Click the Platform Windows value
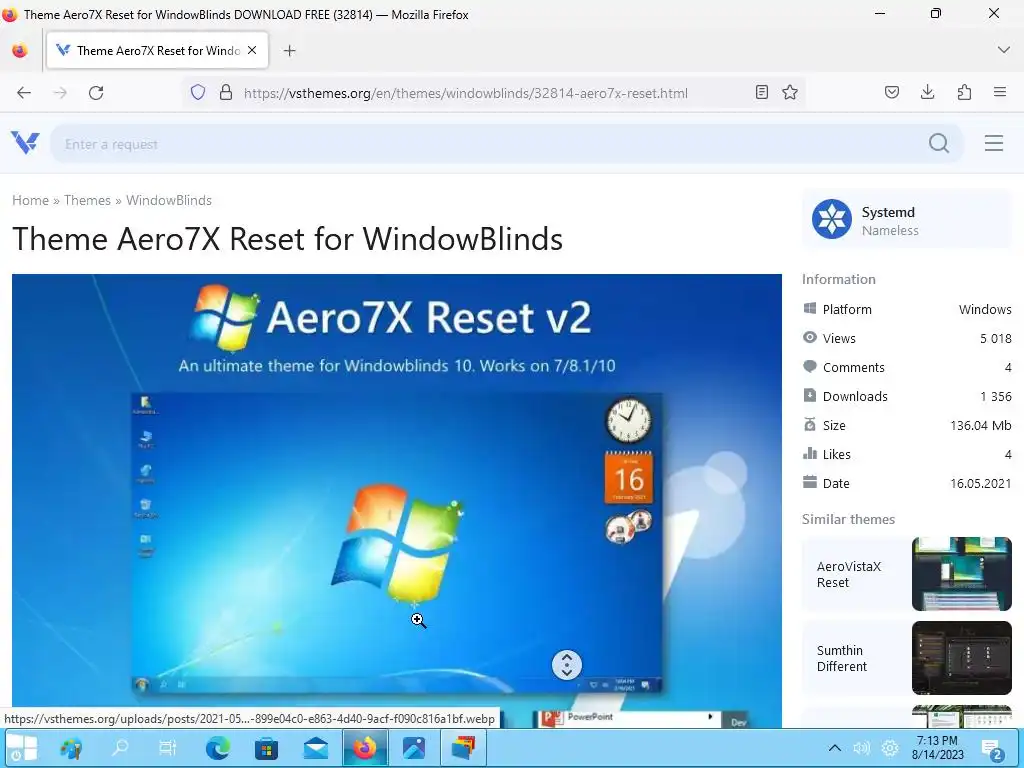Screen dimensions: 1024x768 pos(985,310)
